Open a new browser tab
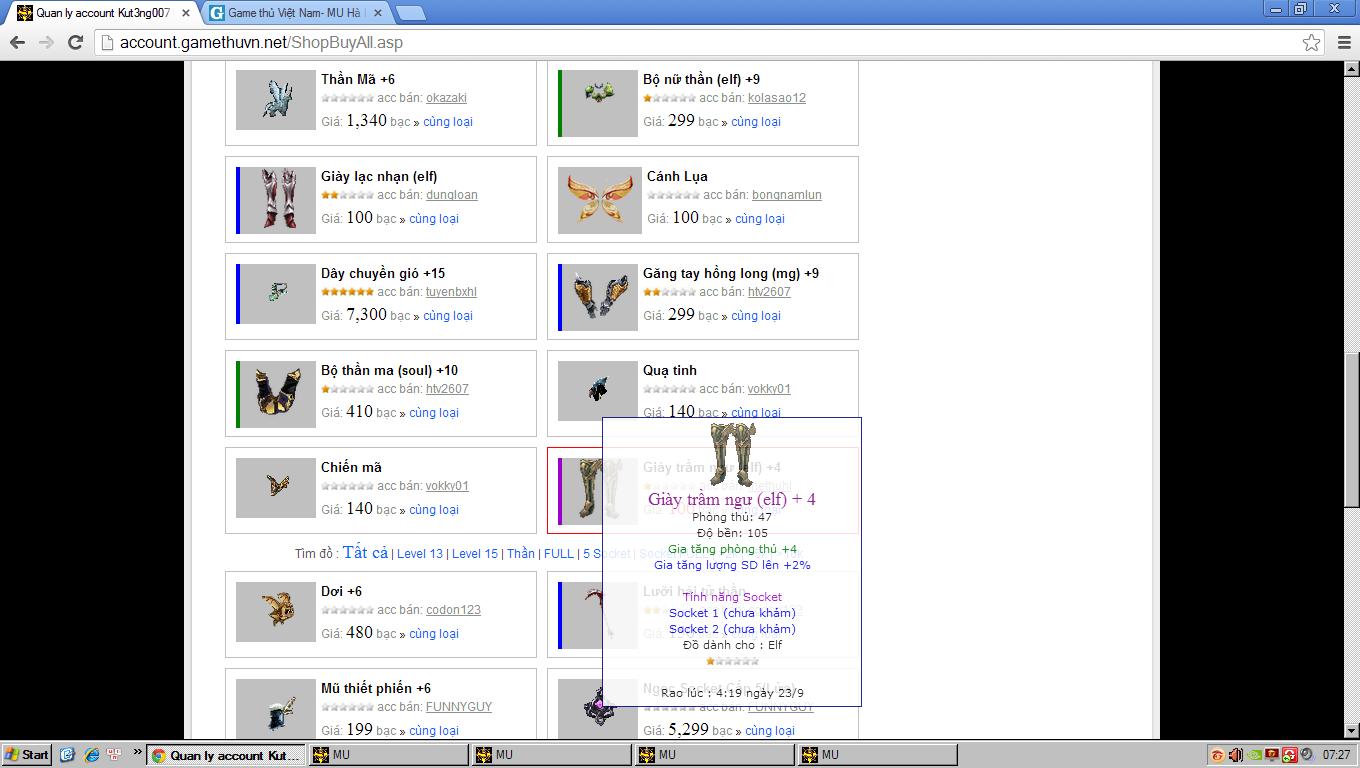Viewport: 1360px width, 768px height. (410, 13)
